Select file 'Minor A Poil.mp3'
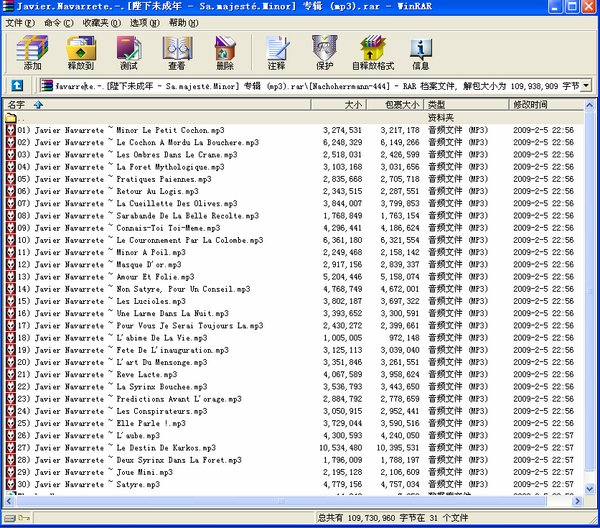This screenshot has height=528, width=600. tap(101, 253)
